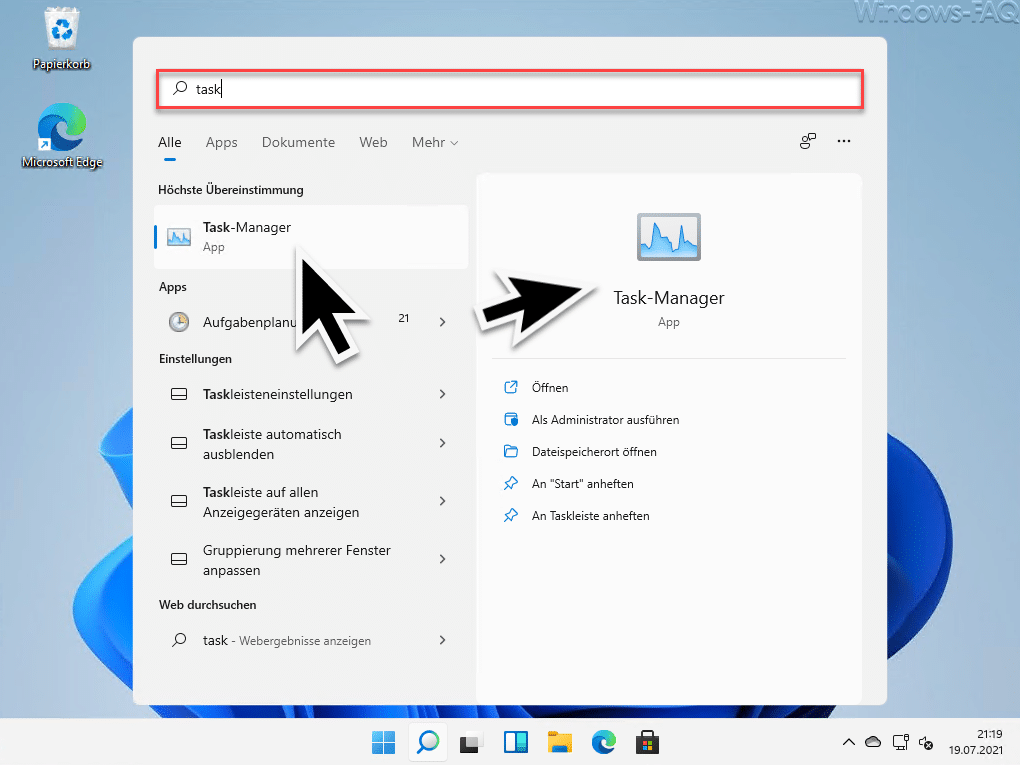1020x765 pixels.
Task: Open the Papierkorb desktop icon
Action: tap(62, 38)
